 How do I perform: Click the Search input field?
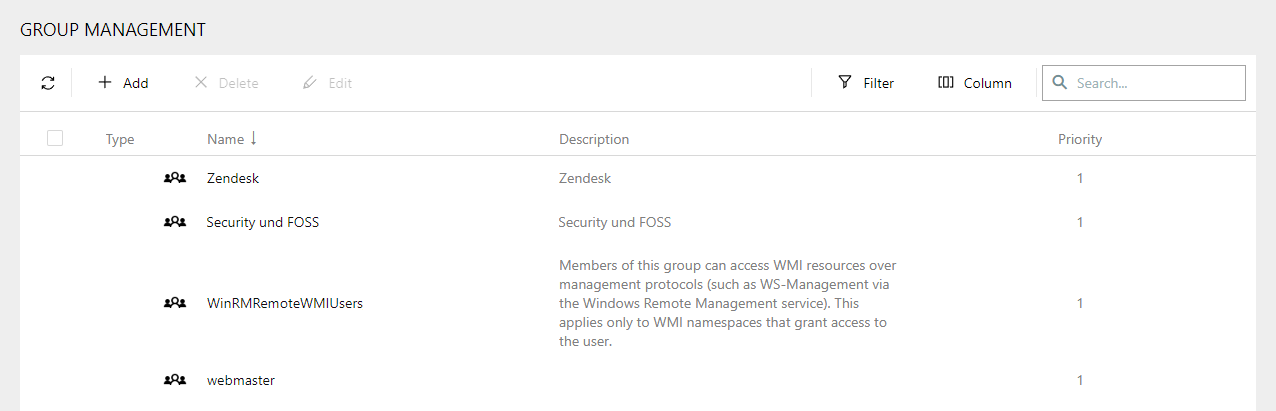[x=1155, y=83]
